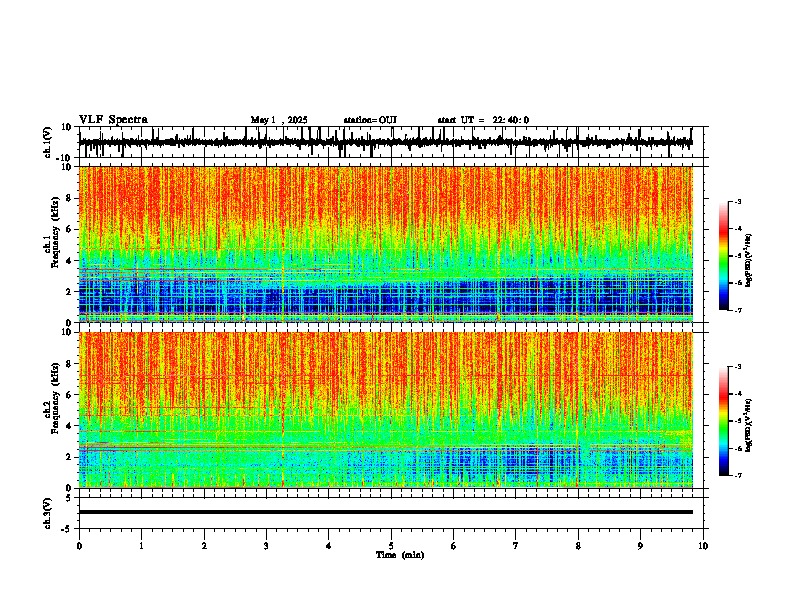Click time axis tick label '6'

(x=454, y=546)
